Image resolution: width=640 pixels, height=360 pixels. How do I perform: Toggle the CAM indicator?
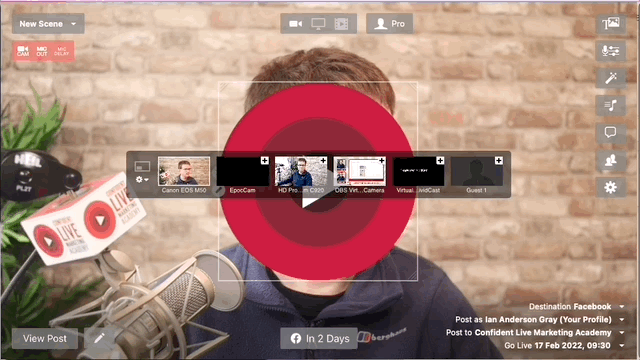[x=23, y=51]
